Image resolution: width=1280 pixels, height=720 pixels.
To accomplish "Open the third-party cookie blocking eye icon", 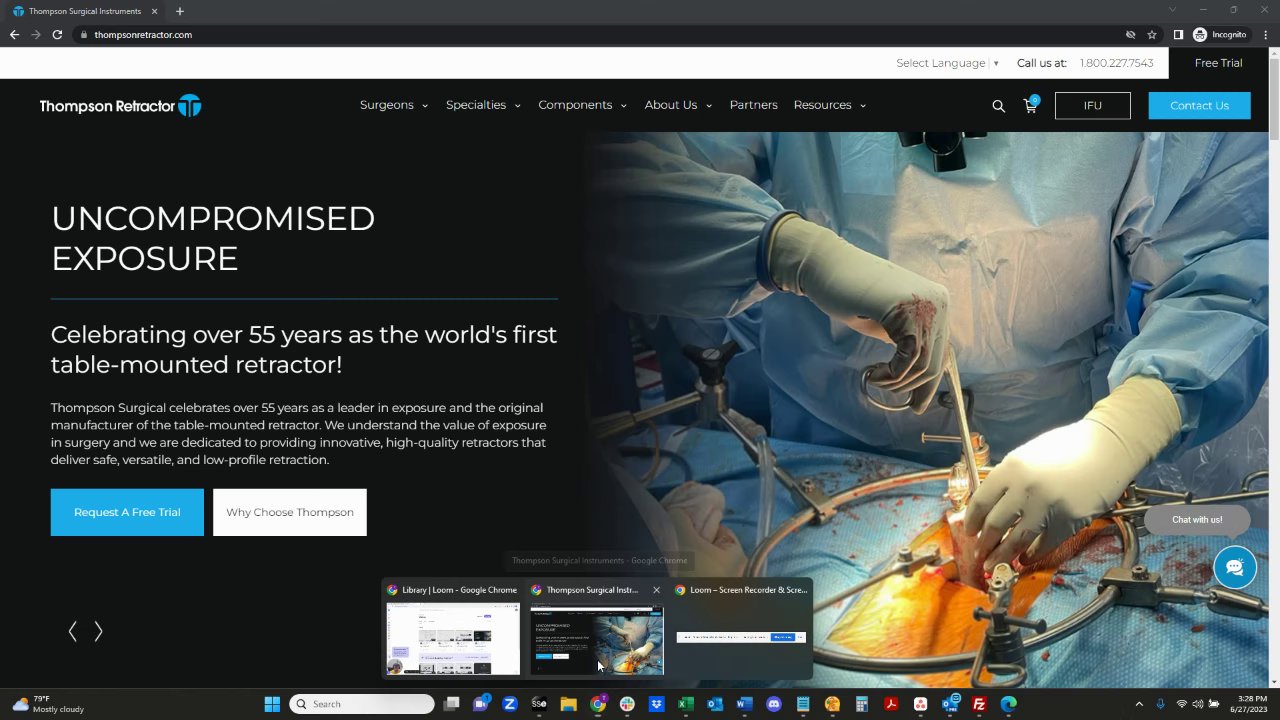I will pyautogui.click(x=1130, y=34).
